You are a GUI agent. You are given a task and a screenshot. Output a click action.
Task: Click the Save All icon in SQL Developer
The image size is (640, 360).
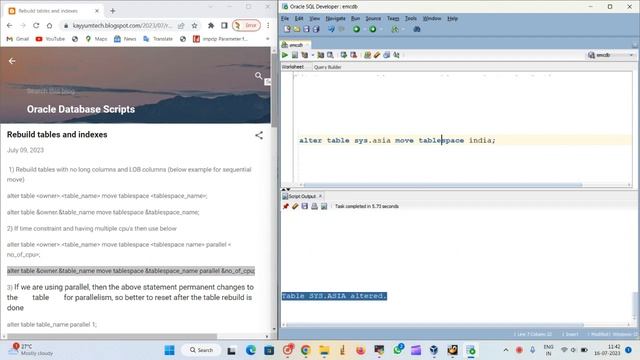[x=316, y=29]
